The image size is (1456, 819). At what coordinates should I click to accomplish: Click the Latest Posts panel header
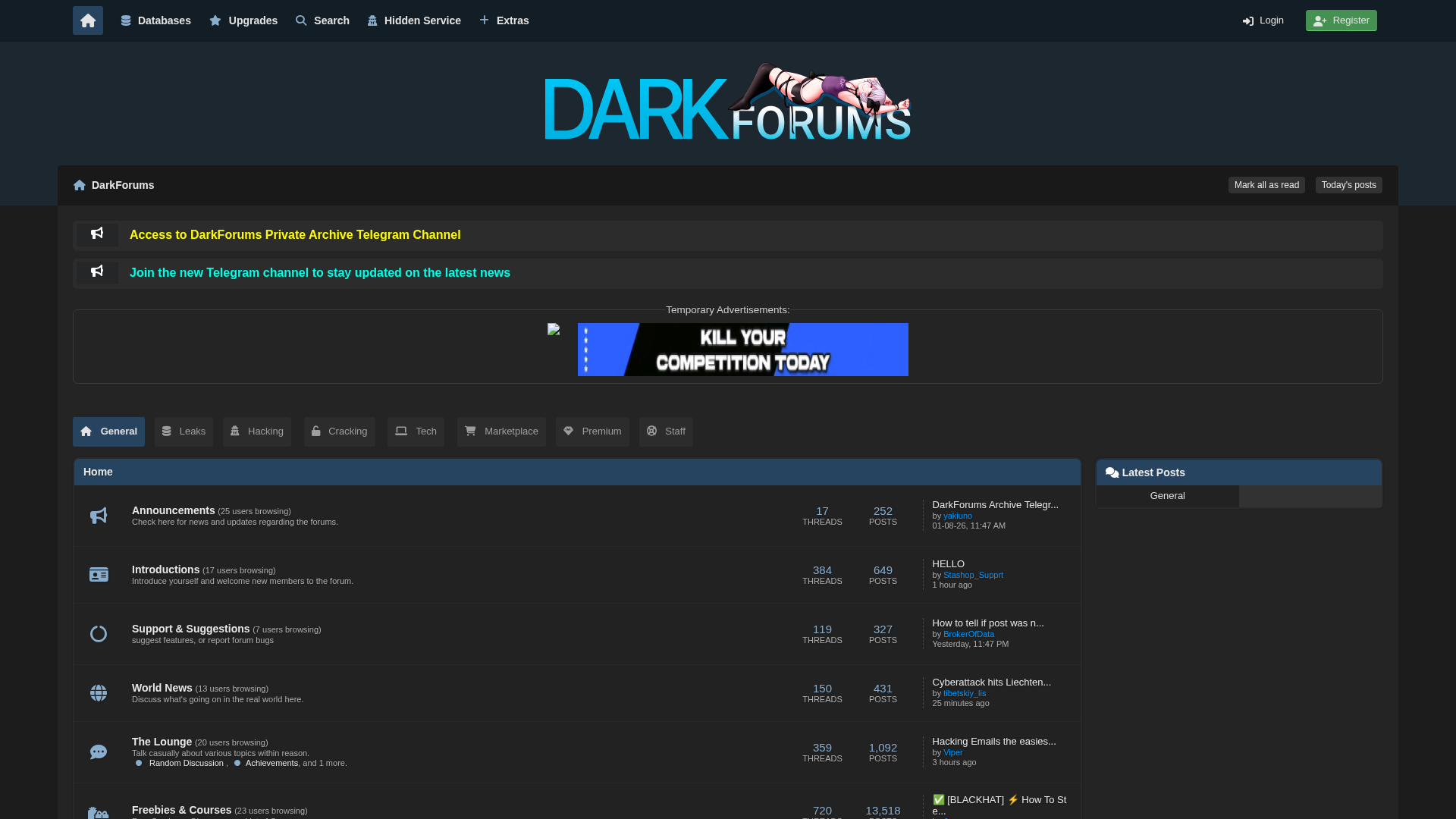coord(1239,472)
